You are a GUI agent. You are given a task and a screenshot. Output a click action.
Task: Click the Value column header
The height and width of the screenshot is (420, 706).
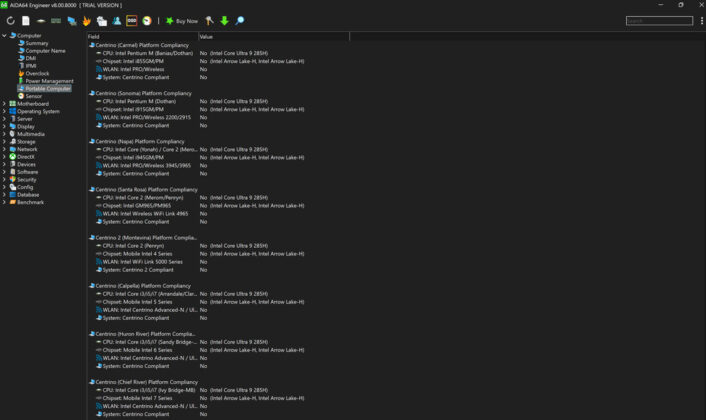click(273, 36)
